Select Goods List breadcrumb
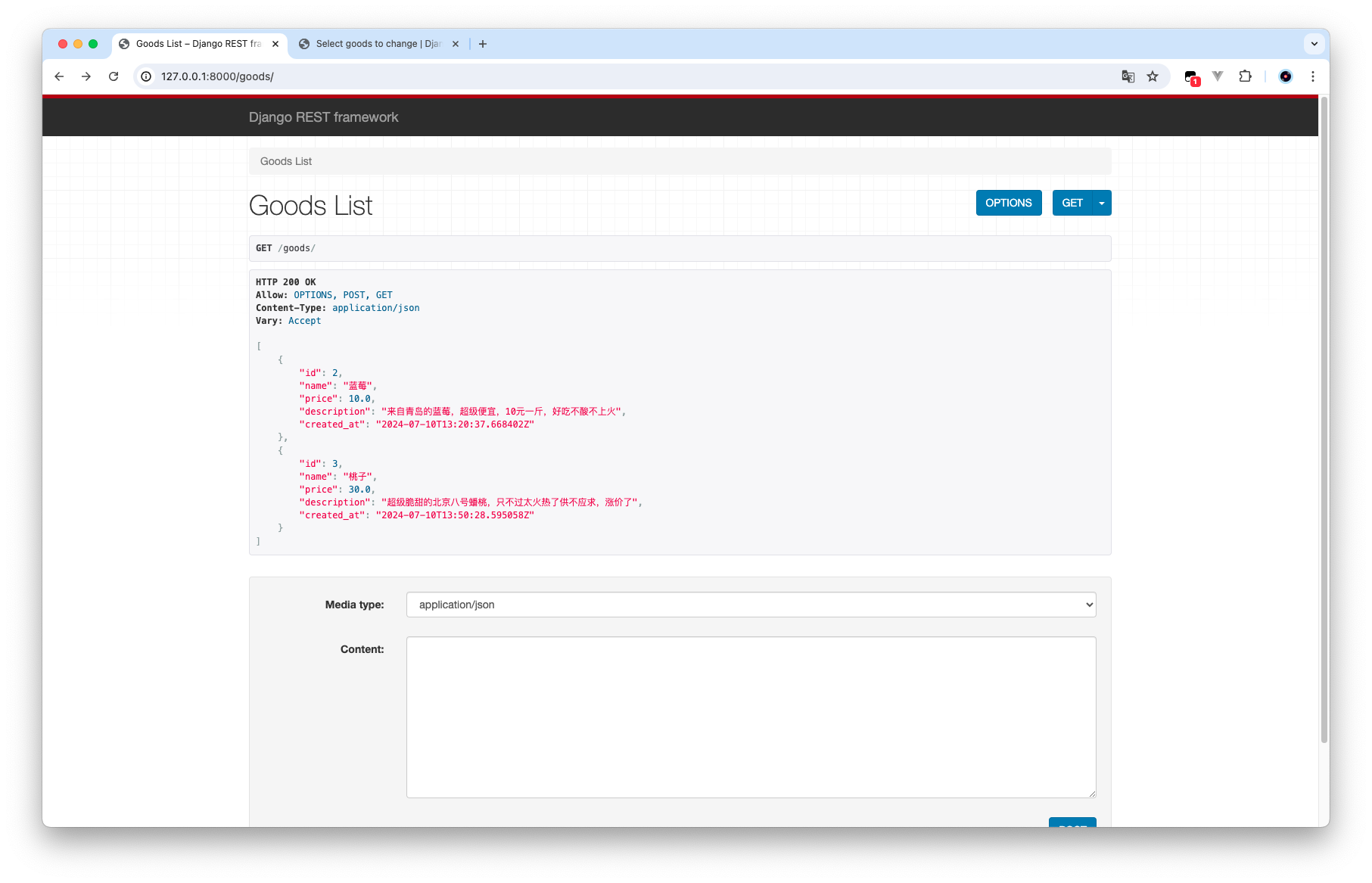Viewport: 1372px width, 883px height. point(286,161)
